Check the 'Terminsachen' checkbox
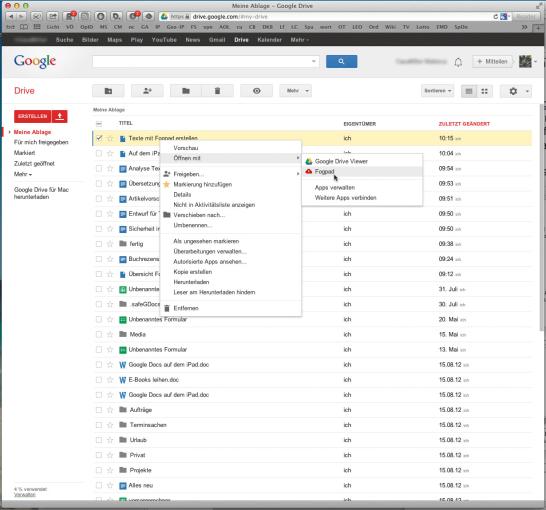The width and height of the screenshot is (546, 510). [99, 425]
